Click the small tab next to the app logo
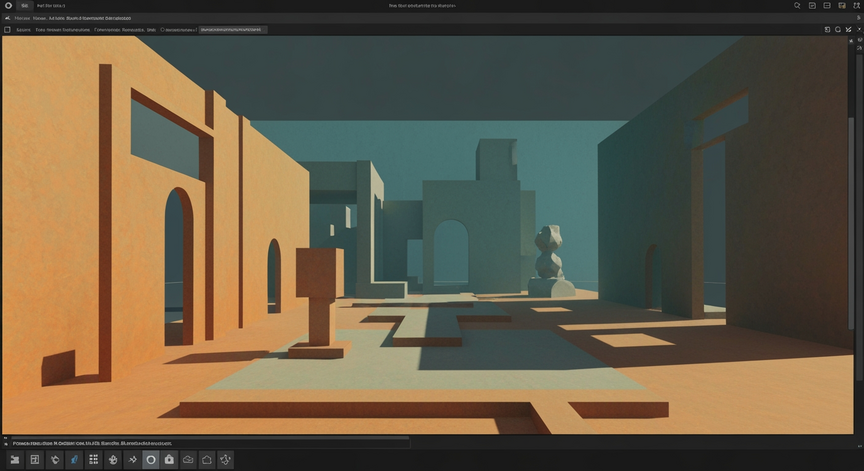Screen dimensions: 864x471 [24, 6]
